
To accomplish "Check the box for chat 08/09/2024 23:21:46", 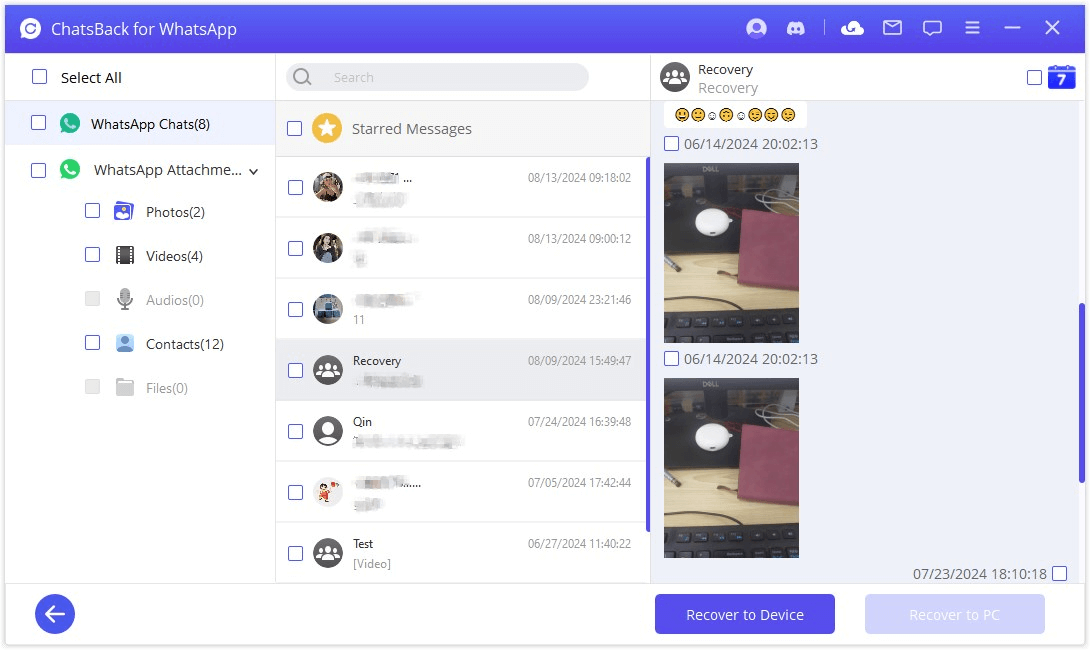I will 295,309.
